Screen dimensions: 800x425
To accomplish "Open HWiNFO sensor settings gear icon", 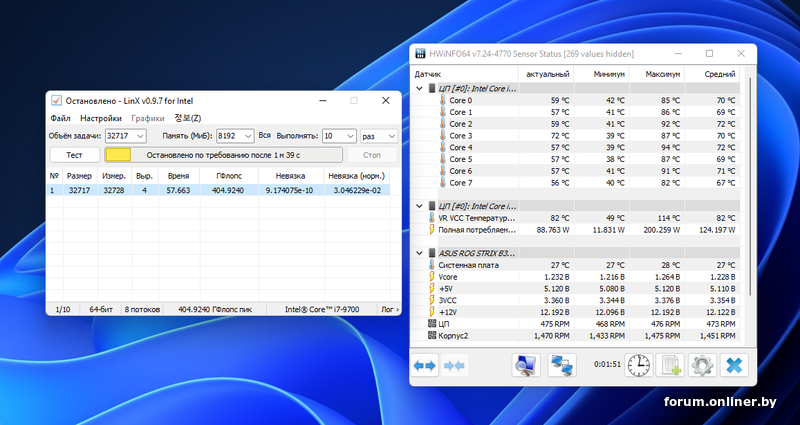I will [x=703, y=366].
